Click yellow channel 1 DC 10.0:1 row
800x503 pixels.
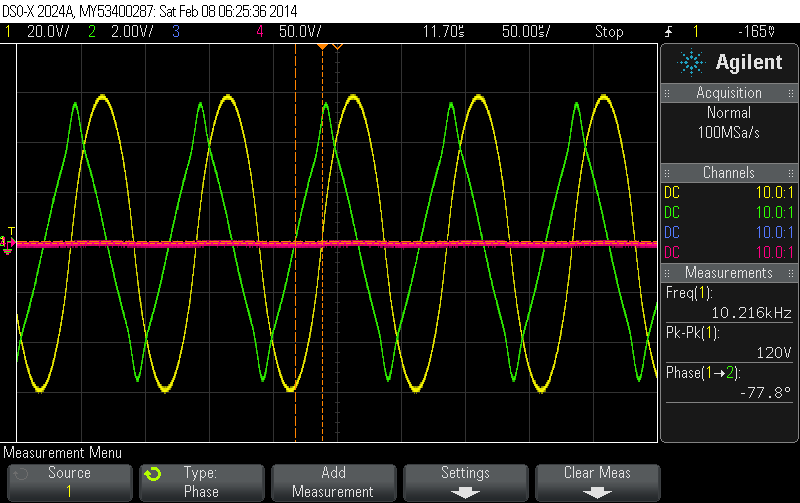point(729,192)
